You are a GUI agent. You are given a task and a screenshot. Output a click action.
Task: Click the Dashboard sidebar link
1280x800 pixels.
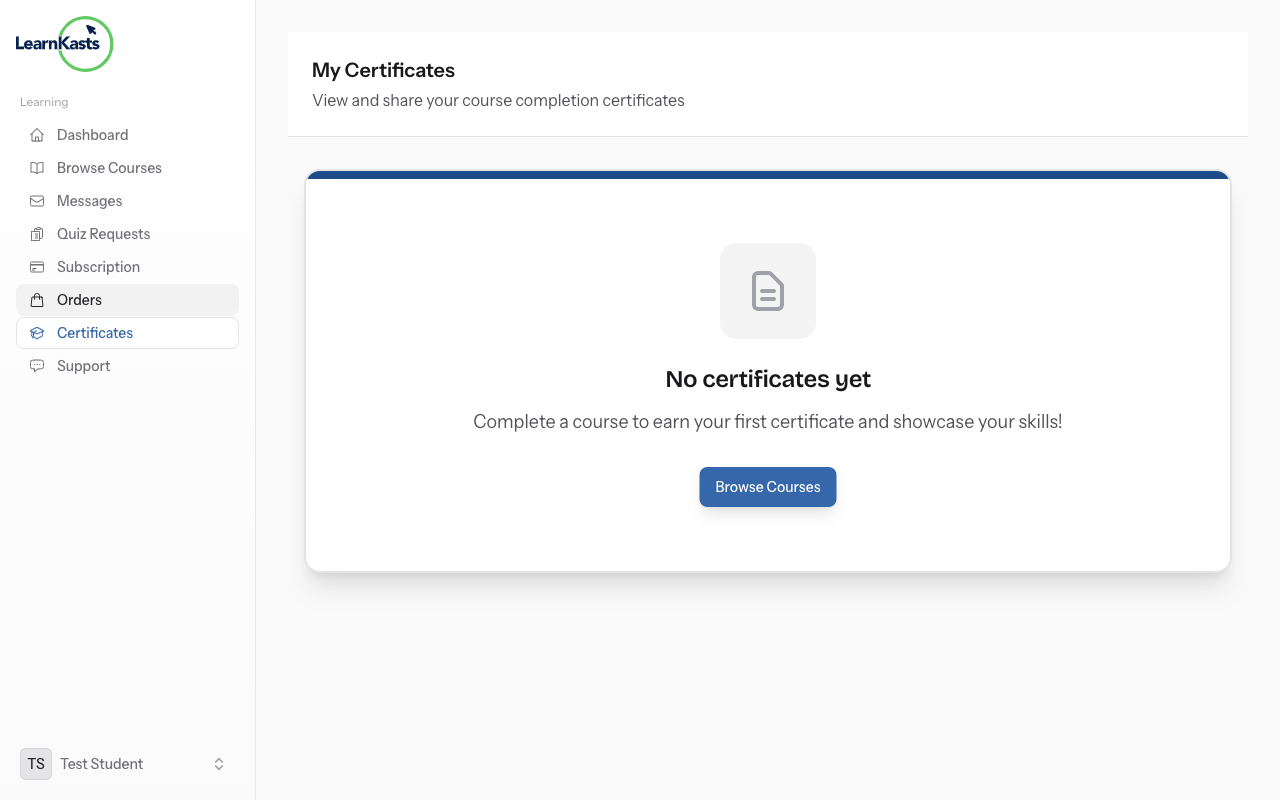coord(93,134)
